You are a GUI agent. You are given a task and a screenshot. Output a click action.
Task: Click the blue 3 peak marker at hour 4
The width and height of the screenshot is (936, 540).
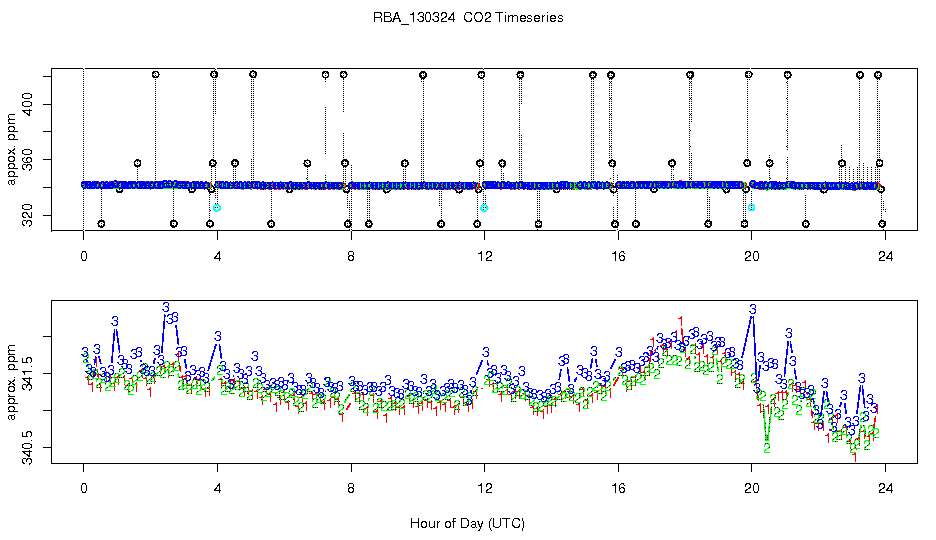pyautogui.click(x=218, y=337)
